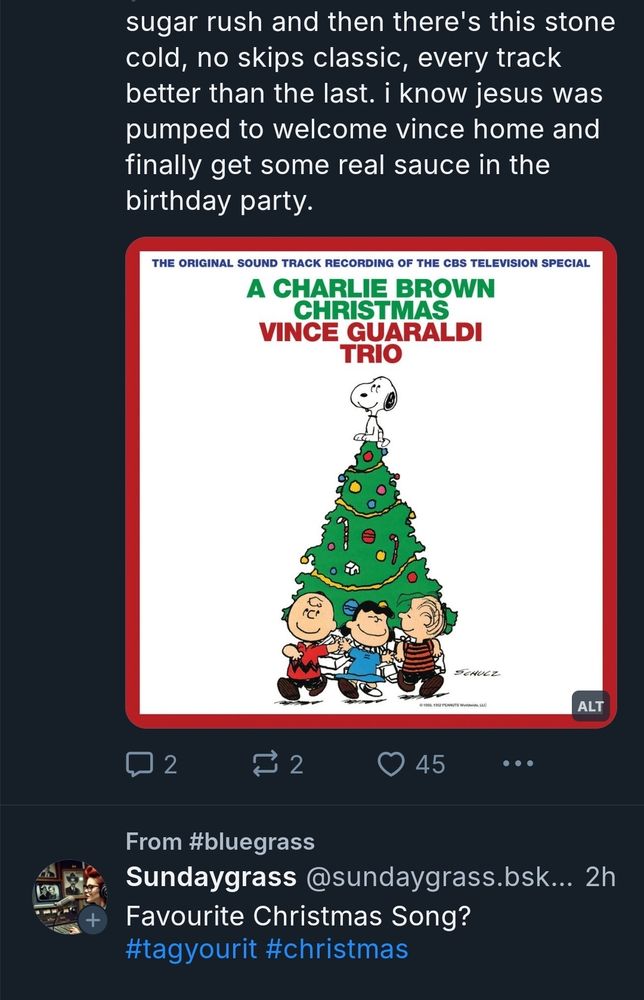Open the Favourite Christmas Song? post
The height and width of the screenshot is (1000, 644).
pos(298,915)
